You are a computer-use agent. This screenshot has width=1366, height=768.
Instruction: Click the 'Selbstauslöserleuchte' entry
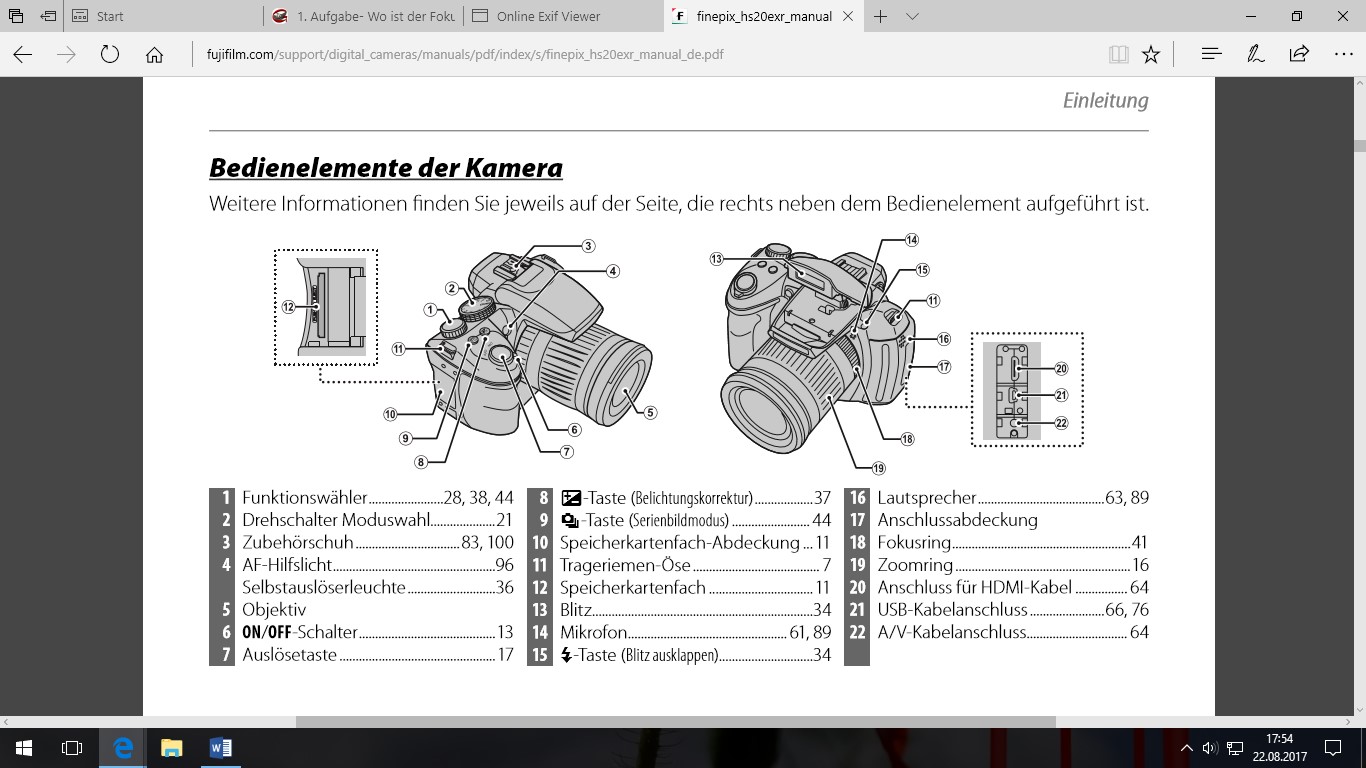coord(324,587)
